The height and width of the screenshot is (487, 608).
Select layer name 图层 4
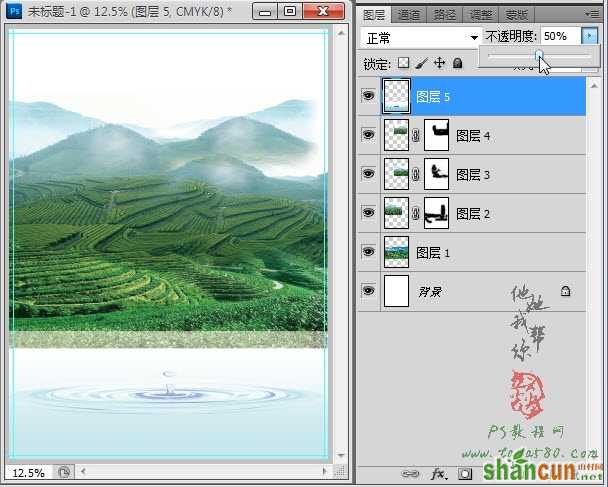[x=473, y=136]
